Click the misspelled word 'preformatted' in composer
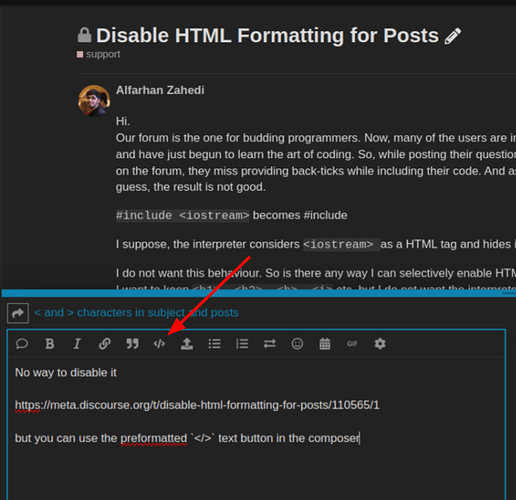The width and height of the screenshot is (516, 500). (x=154, y=438)
